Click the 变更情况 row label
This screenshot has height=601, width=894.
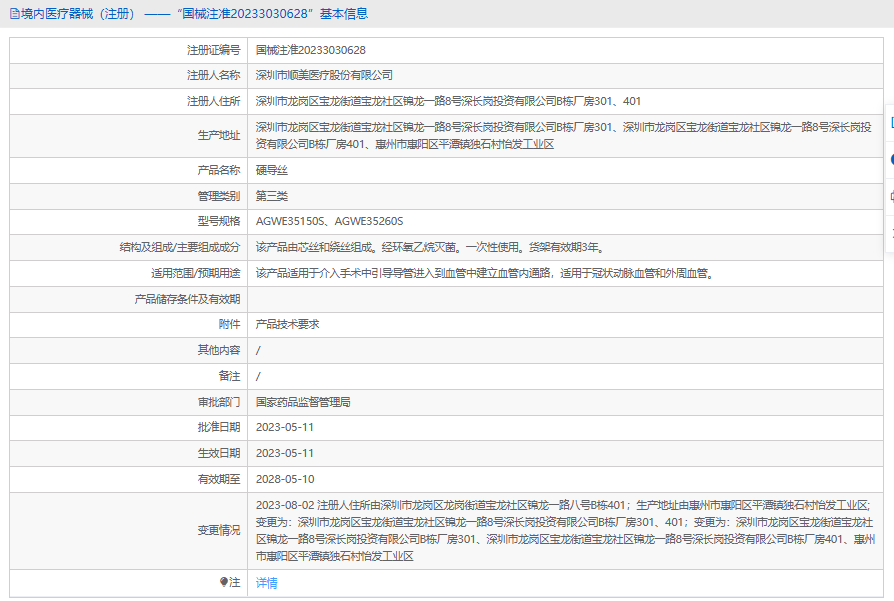coord(218,530)
